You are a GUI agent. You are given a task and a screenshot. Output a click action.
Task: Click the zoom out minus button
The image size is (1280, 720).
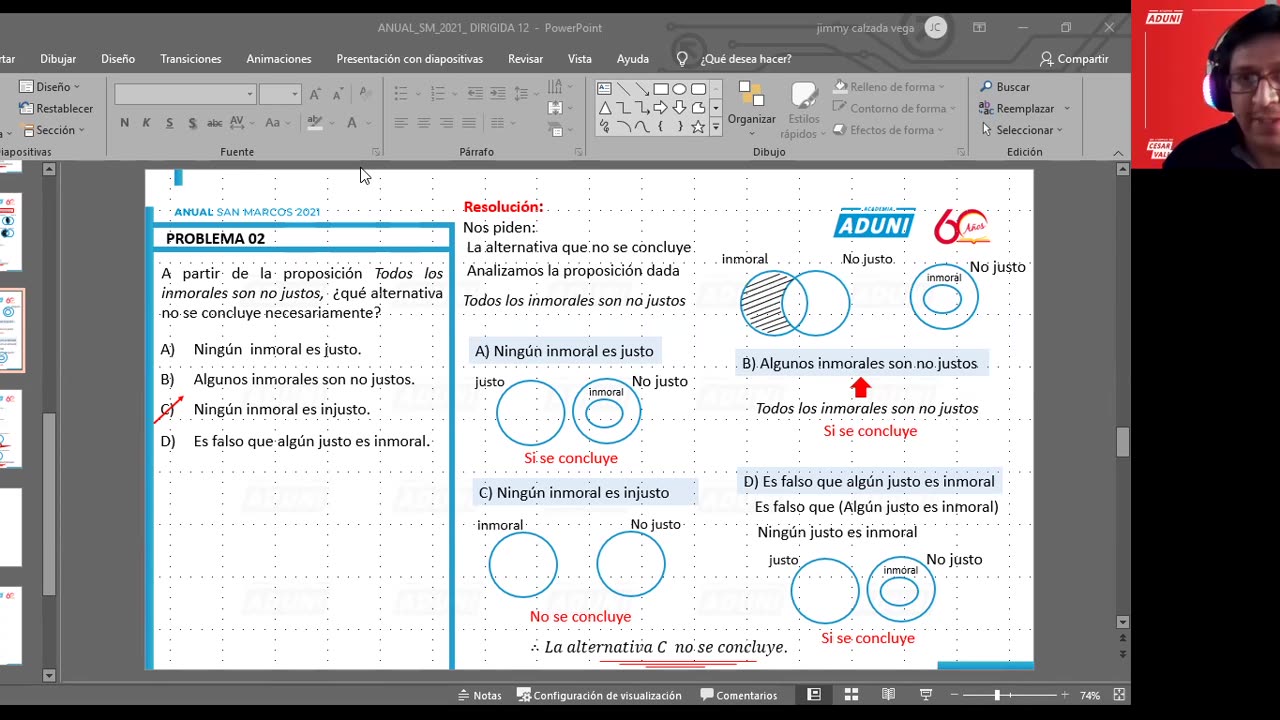pyautogui.click(x=954, y=695)
